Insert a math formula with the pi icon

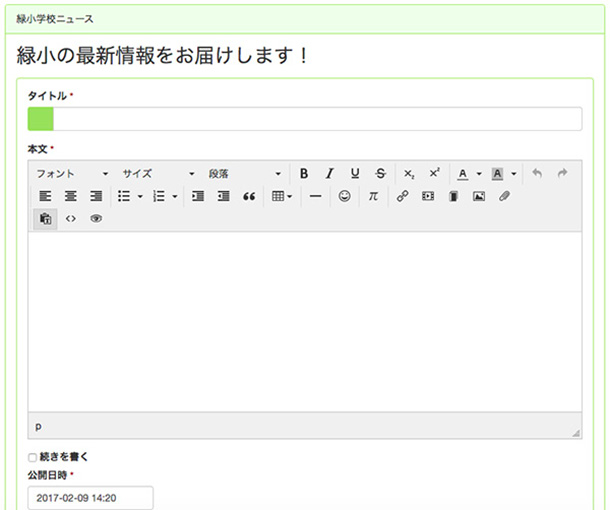point(373,196)
